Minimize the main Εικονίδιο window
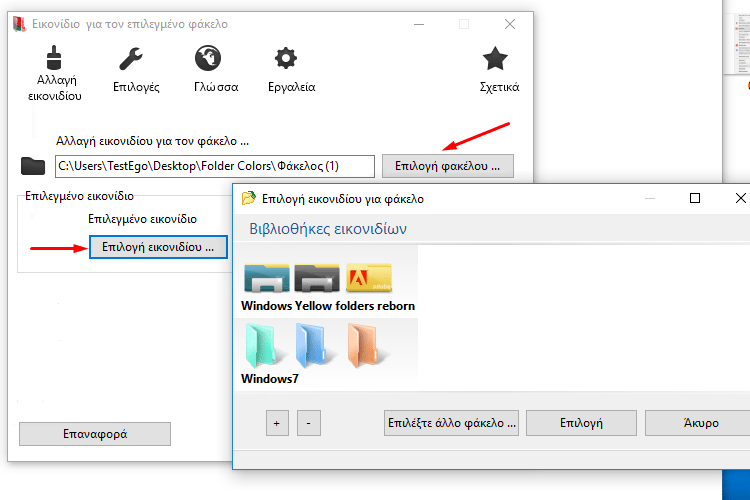Image resolution: width=750 pixels, height=500 pixels. tap(419, 24)
